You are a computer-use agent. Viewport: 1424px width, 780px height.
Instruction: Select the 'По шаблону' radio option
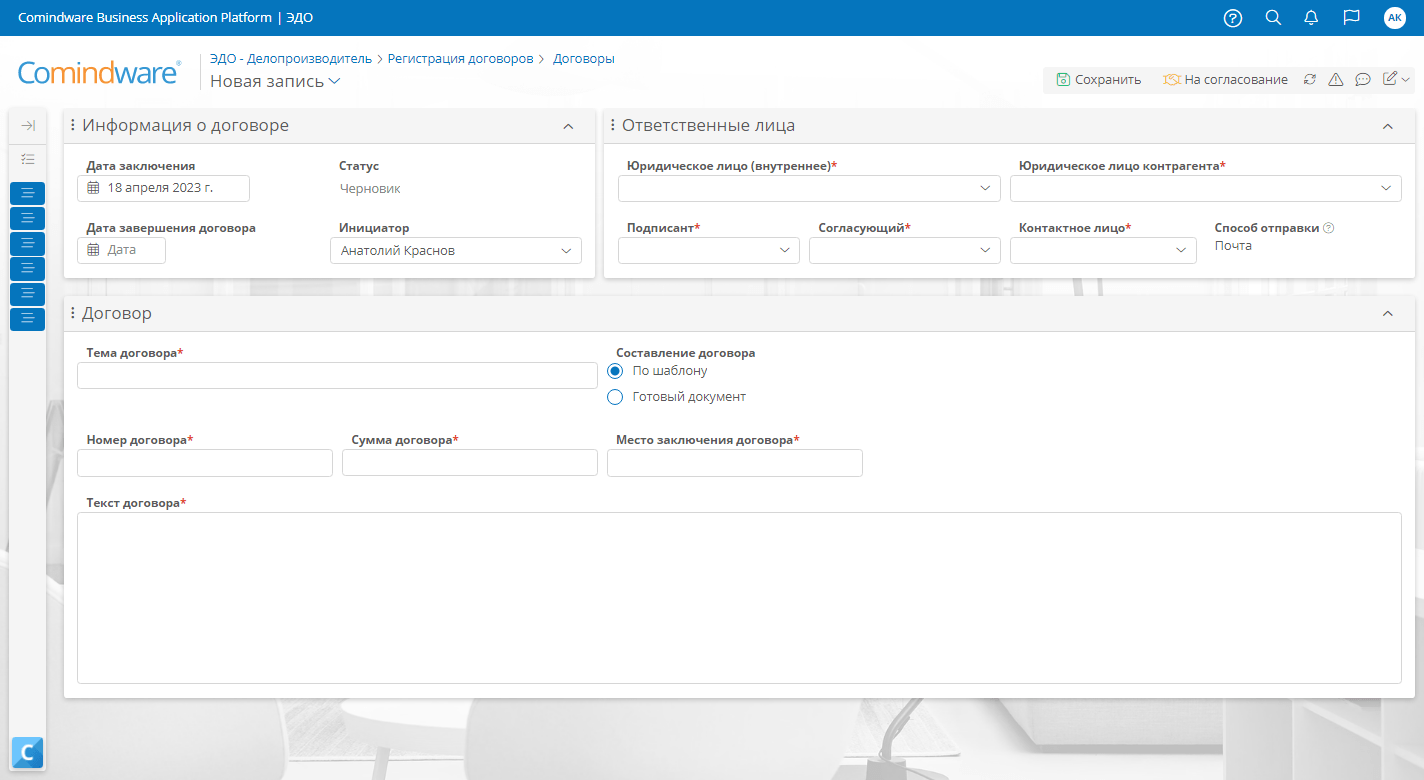tap(616, 371)
